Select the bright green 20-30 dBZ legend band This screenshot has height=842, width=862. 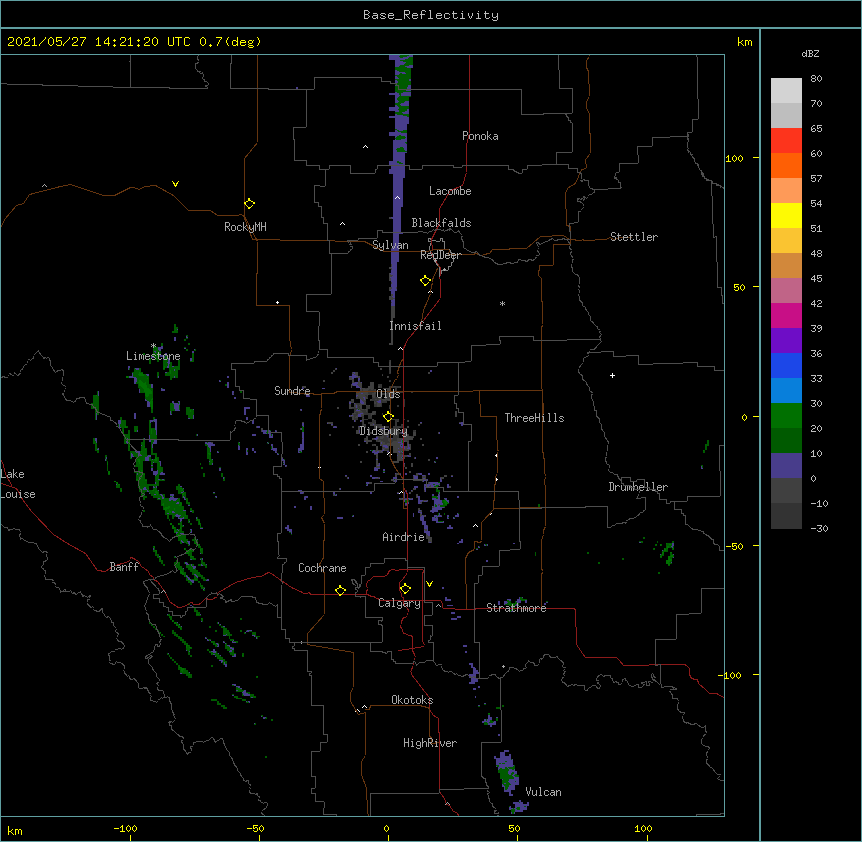tap(786, 416)
